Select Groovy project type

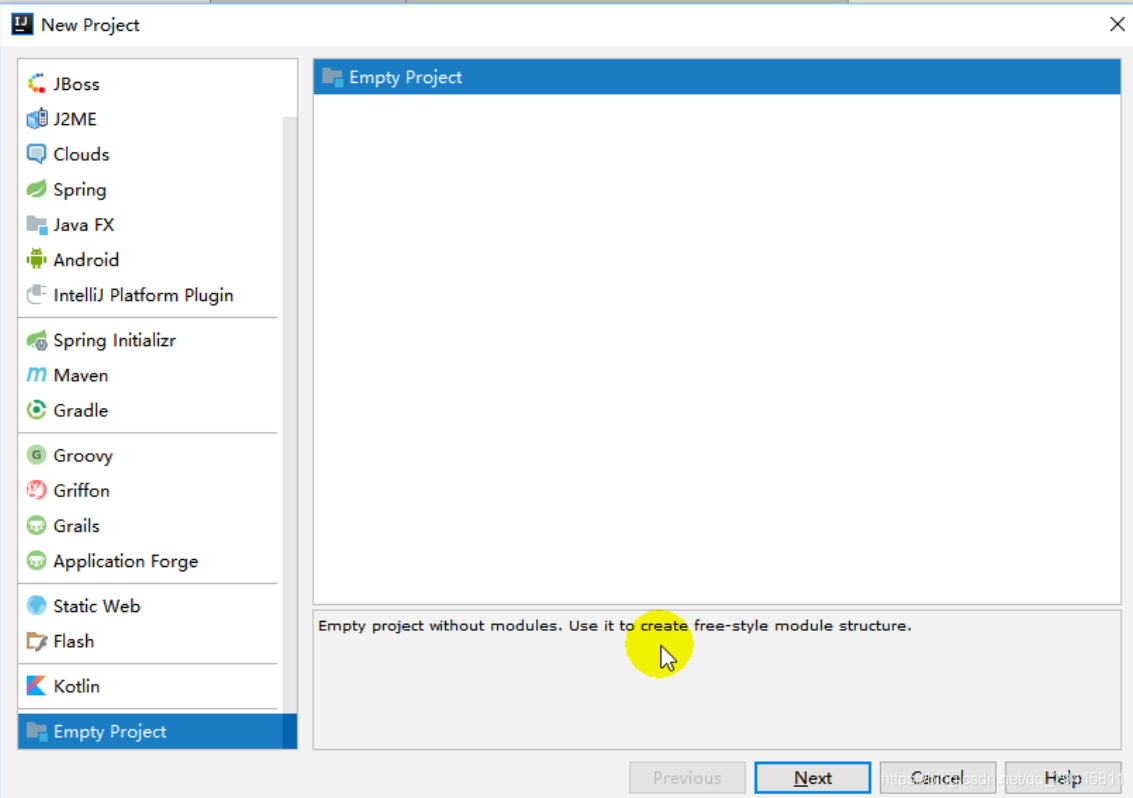150,455
